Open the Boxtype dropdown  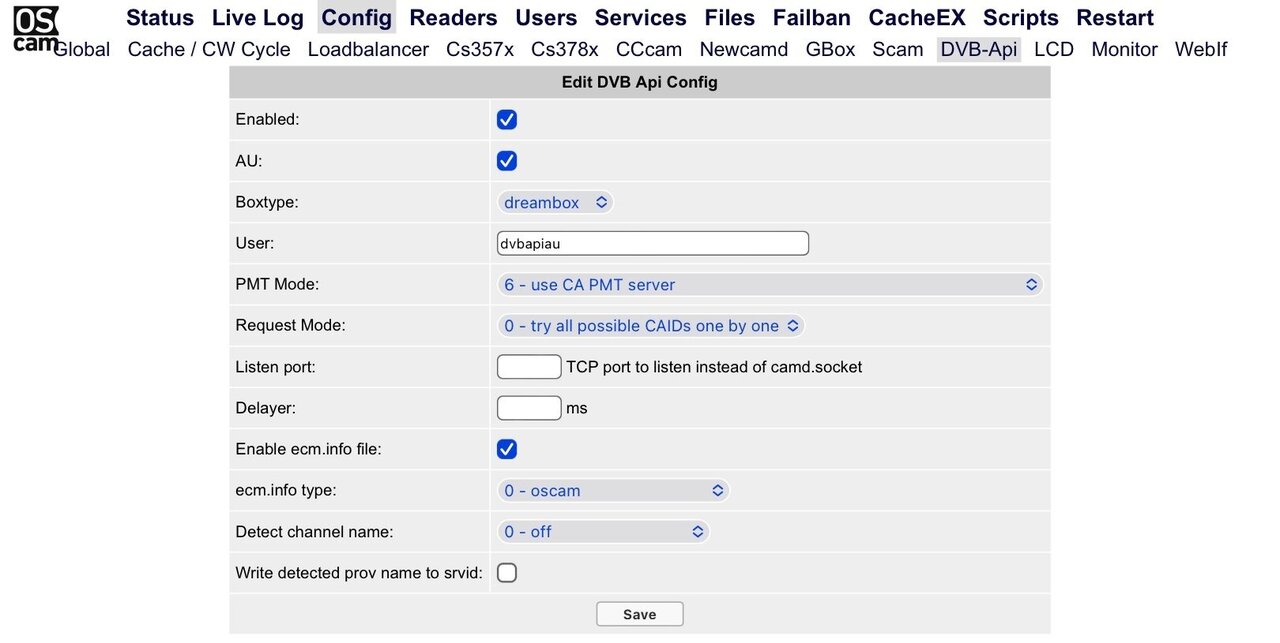(x=555, y=202)
